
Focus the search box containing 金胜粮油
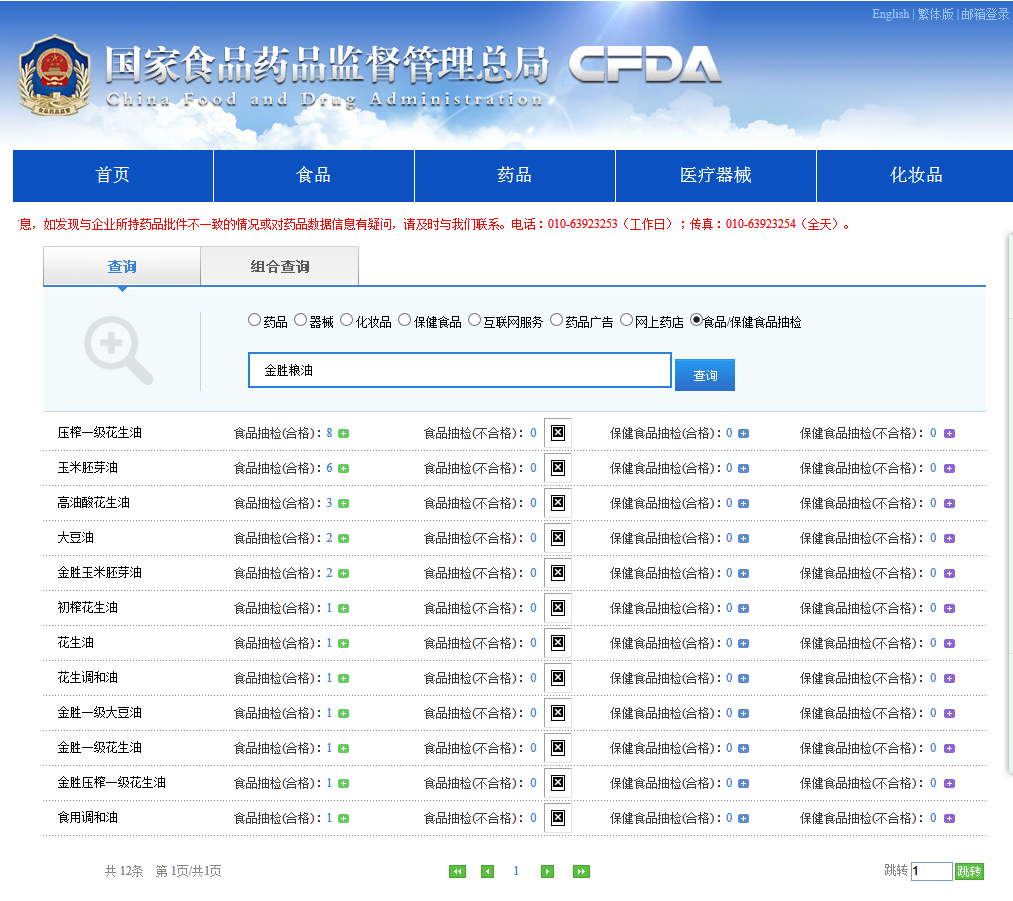point(460,370)
